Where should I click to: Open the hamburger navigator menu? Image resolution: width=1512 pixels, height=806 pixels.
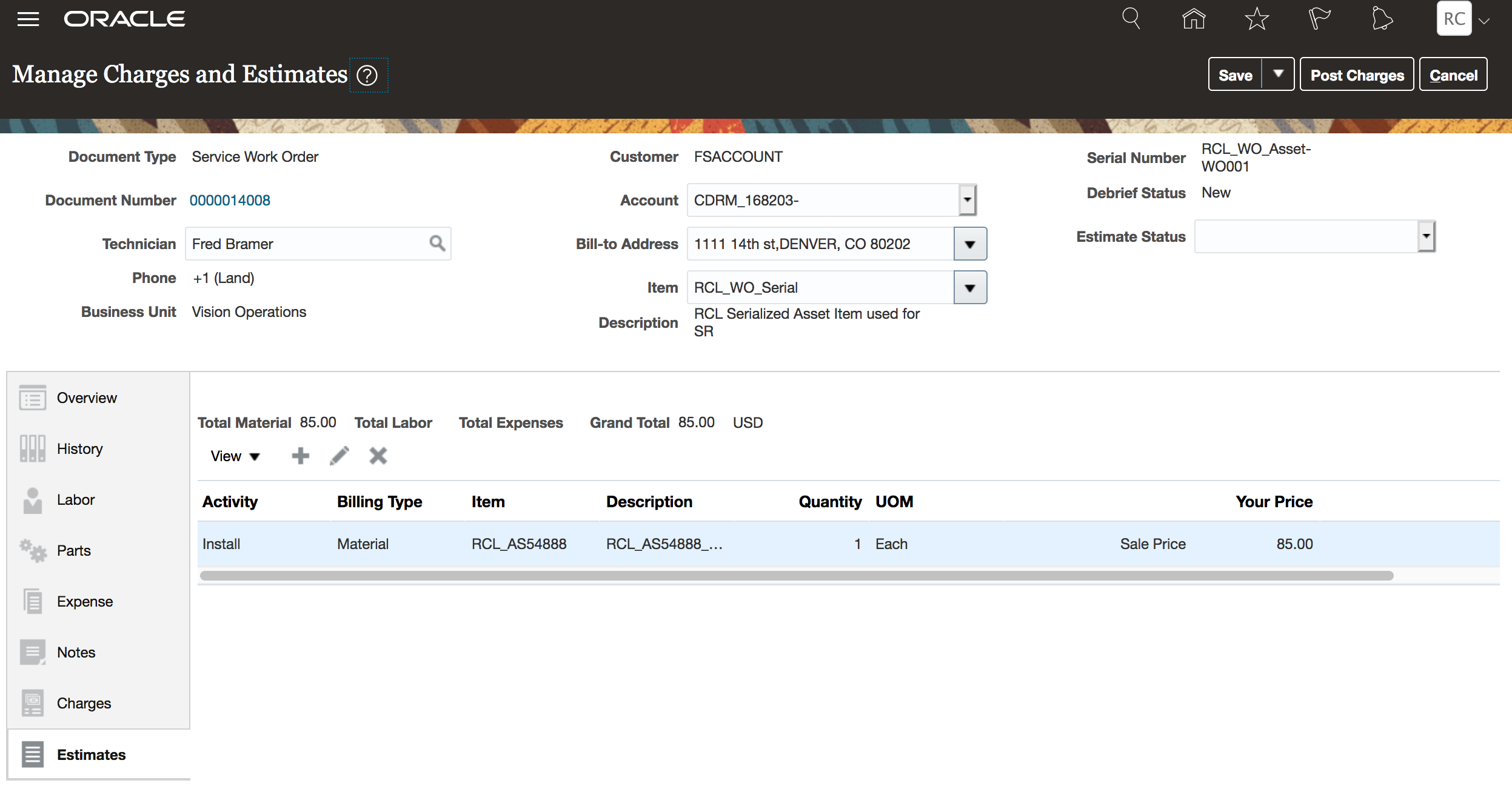pyautogui.click(x=28, y=19)
